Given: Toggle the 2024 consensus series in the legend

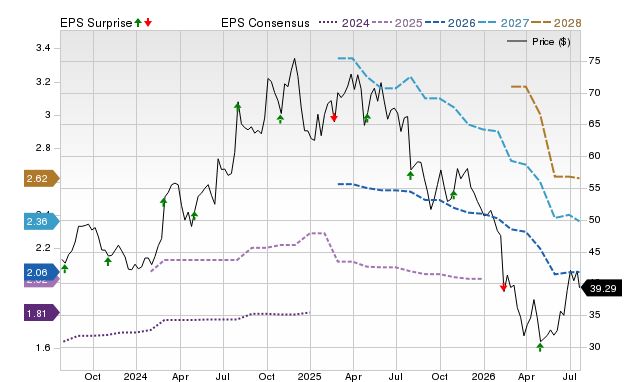Looking at the screenshot, I should pos(344,23).
